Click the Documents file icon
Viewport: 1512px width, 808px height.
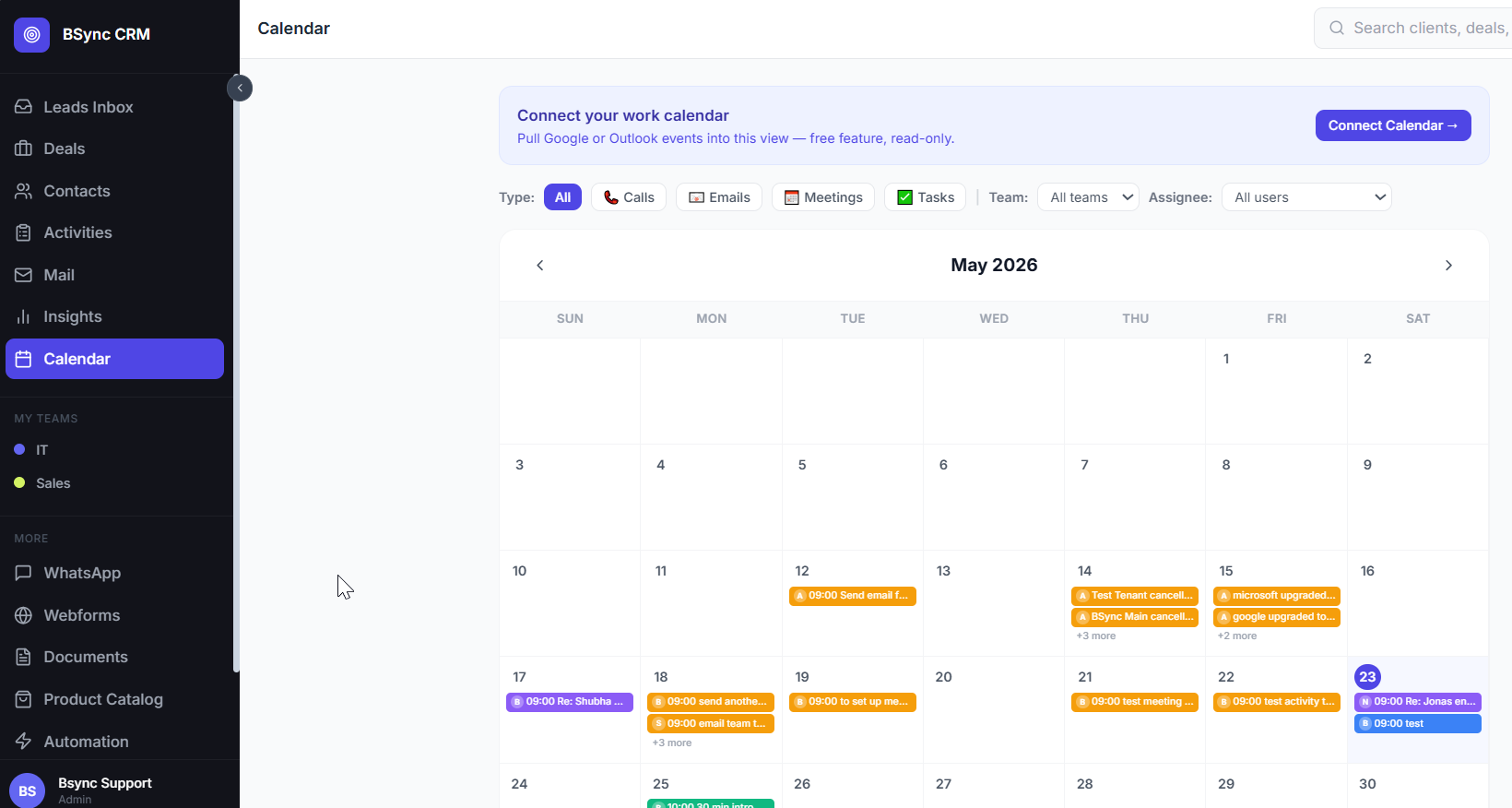click(24, 657)
